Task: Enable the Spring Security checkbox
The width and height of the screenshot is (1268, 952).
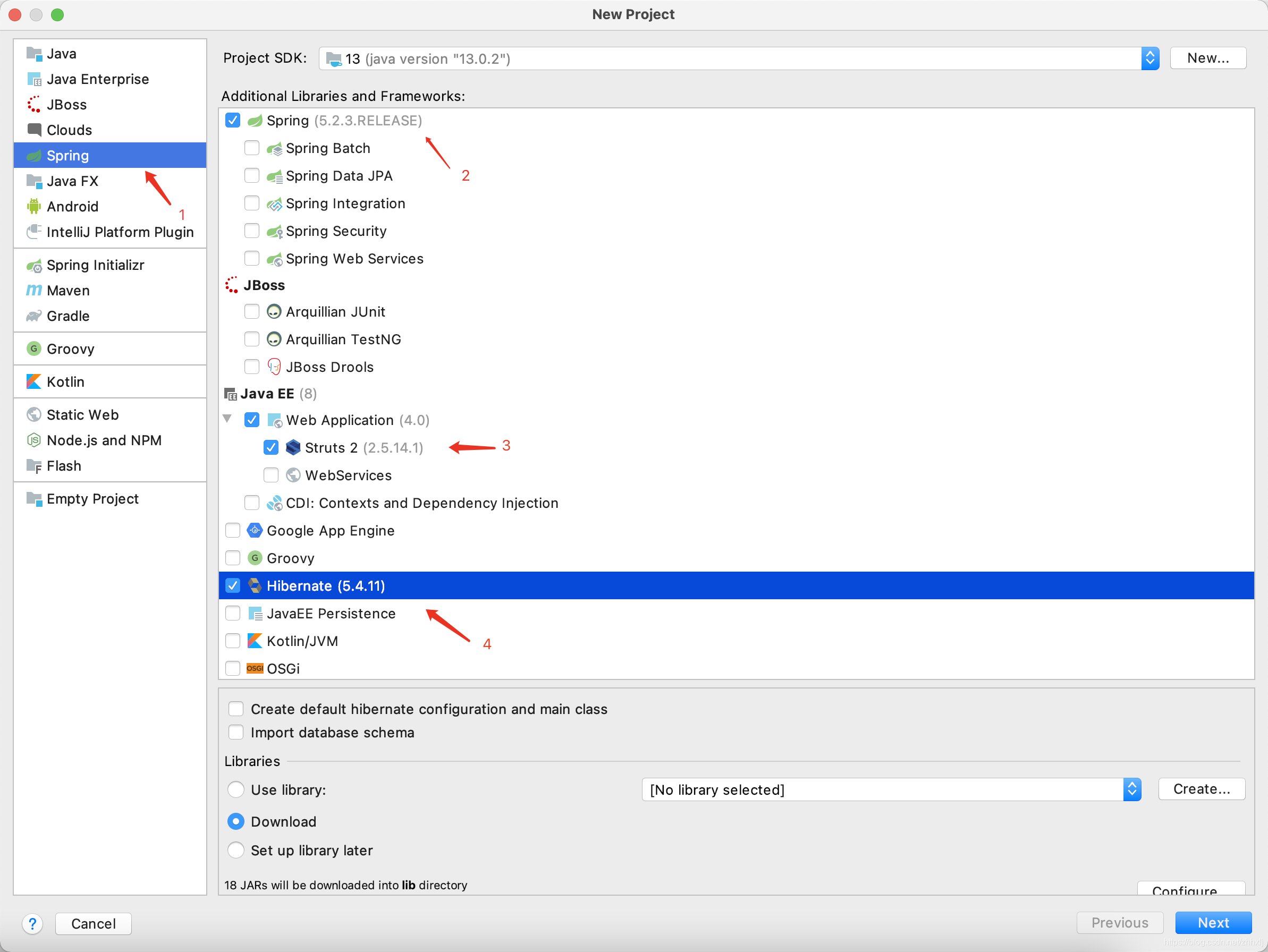Action: (x=252, y=231)
